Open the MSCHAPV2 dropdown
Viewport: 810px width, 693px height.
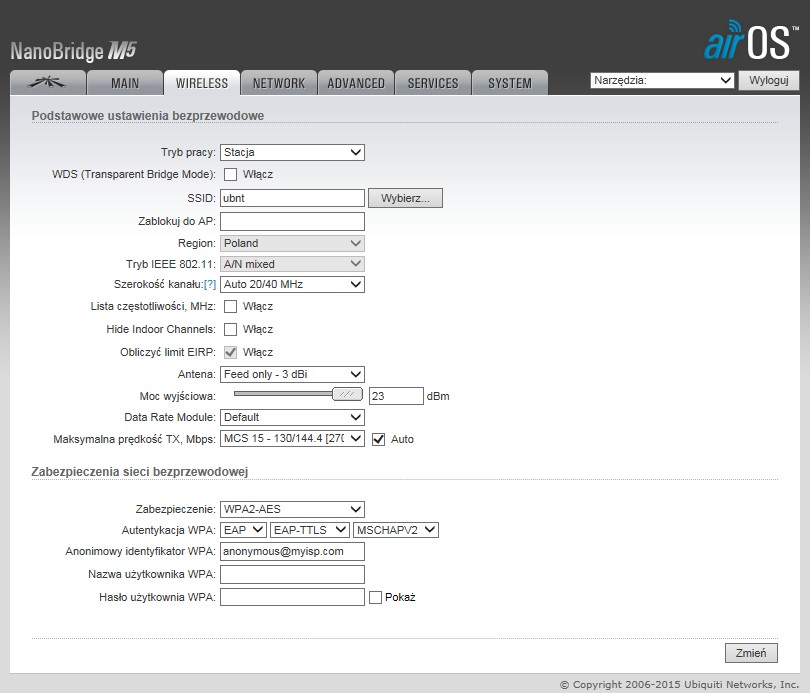[x=396, y=530]
